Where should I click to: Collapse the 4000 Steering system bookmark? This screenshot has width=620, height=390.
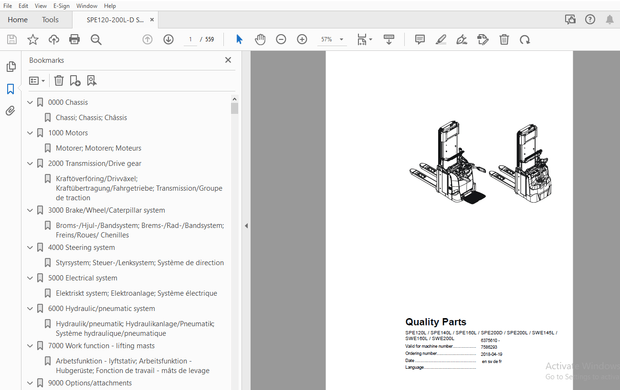coord(30,248)
